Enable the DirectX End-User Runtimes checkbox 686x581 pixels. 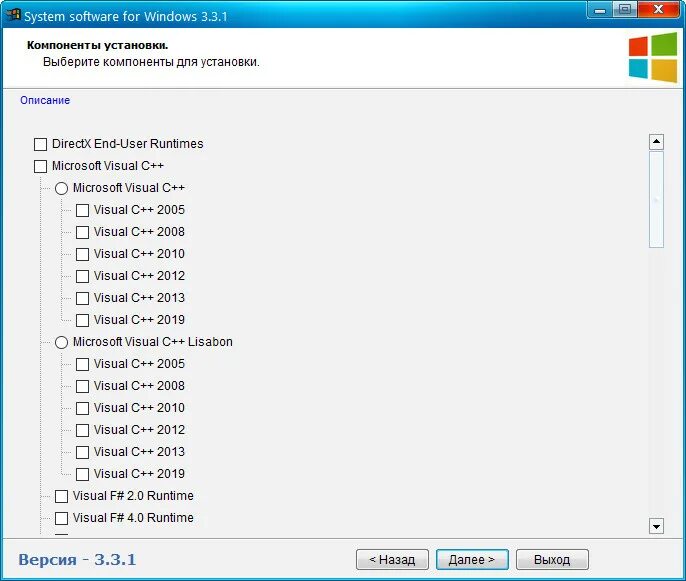[40, 144]
